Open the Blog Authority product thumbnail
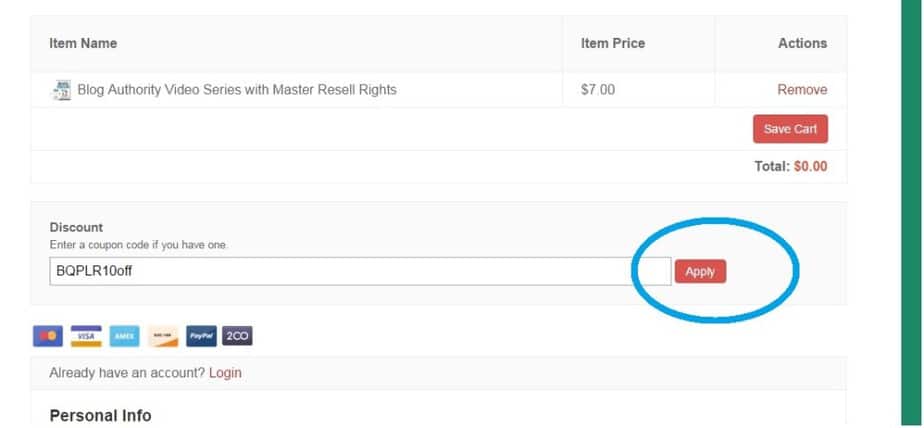The width and height of the screenshot is (924, 428). pos(61,90)
